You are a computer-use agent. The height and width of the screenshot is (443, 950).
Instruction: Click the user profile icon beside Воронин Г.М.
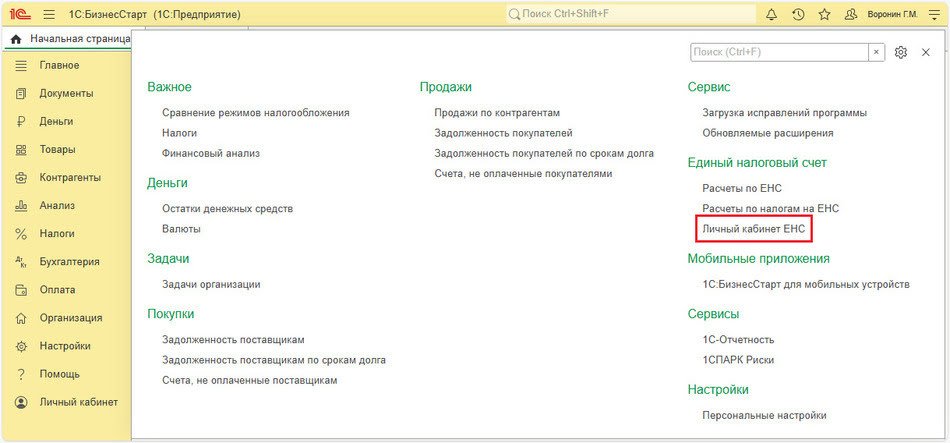(x=851, y=14)
